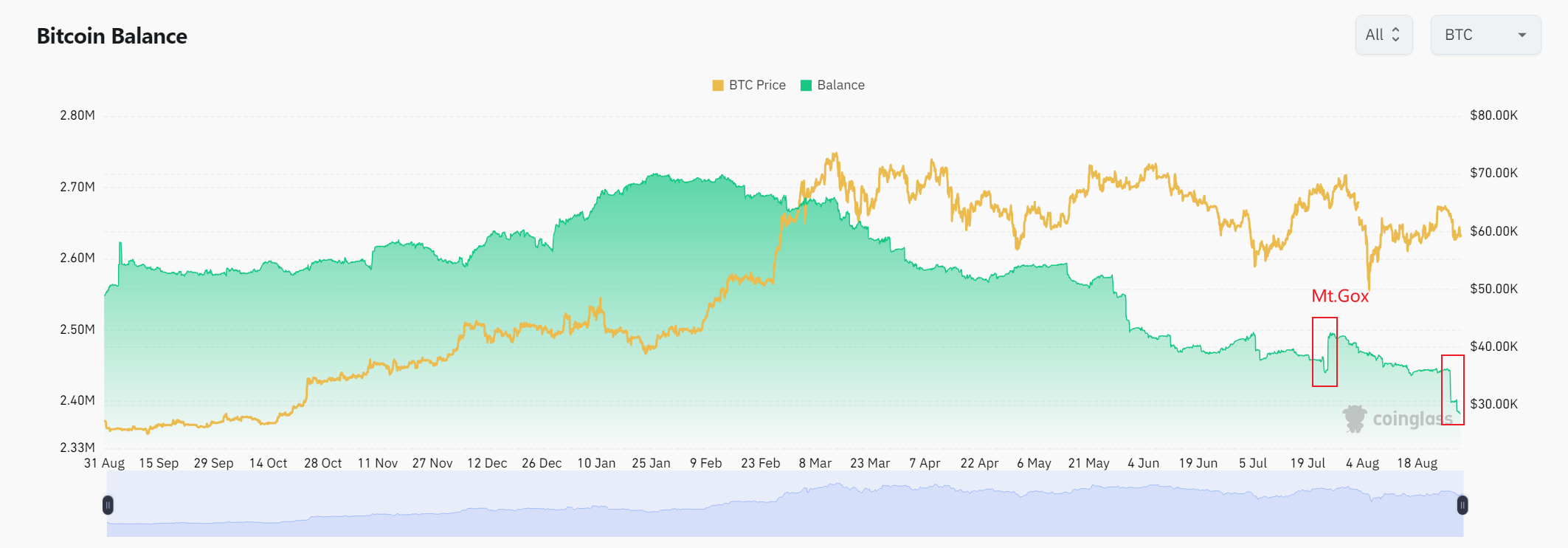Click the coinglass watermark text

(x=1412, y=419)
